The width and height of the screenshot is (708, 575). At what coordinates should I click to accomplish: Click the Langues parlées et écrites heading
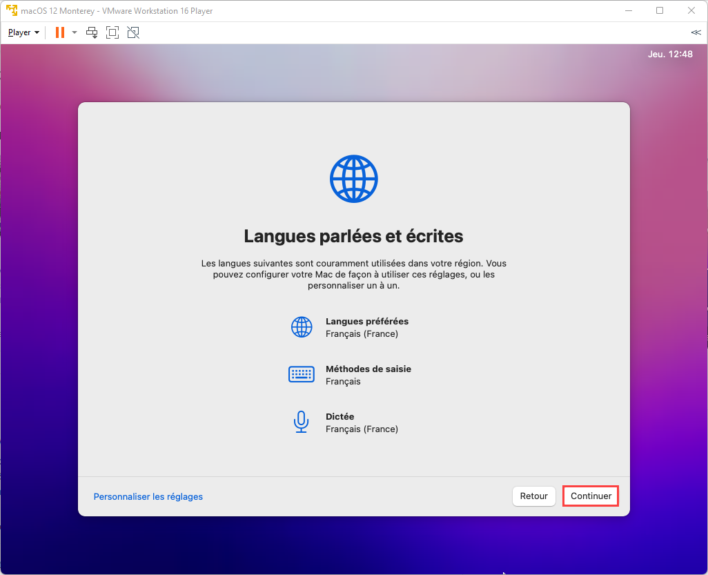point(354,236)
